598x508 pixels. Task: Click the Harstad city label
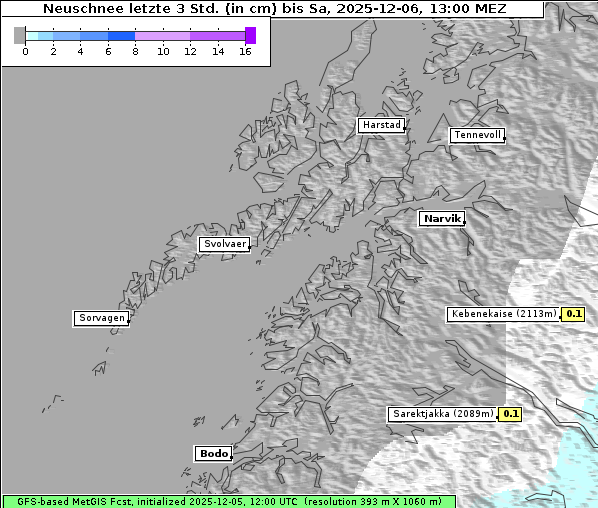[381, 125]
